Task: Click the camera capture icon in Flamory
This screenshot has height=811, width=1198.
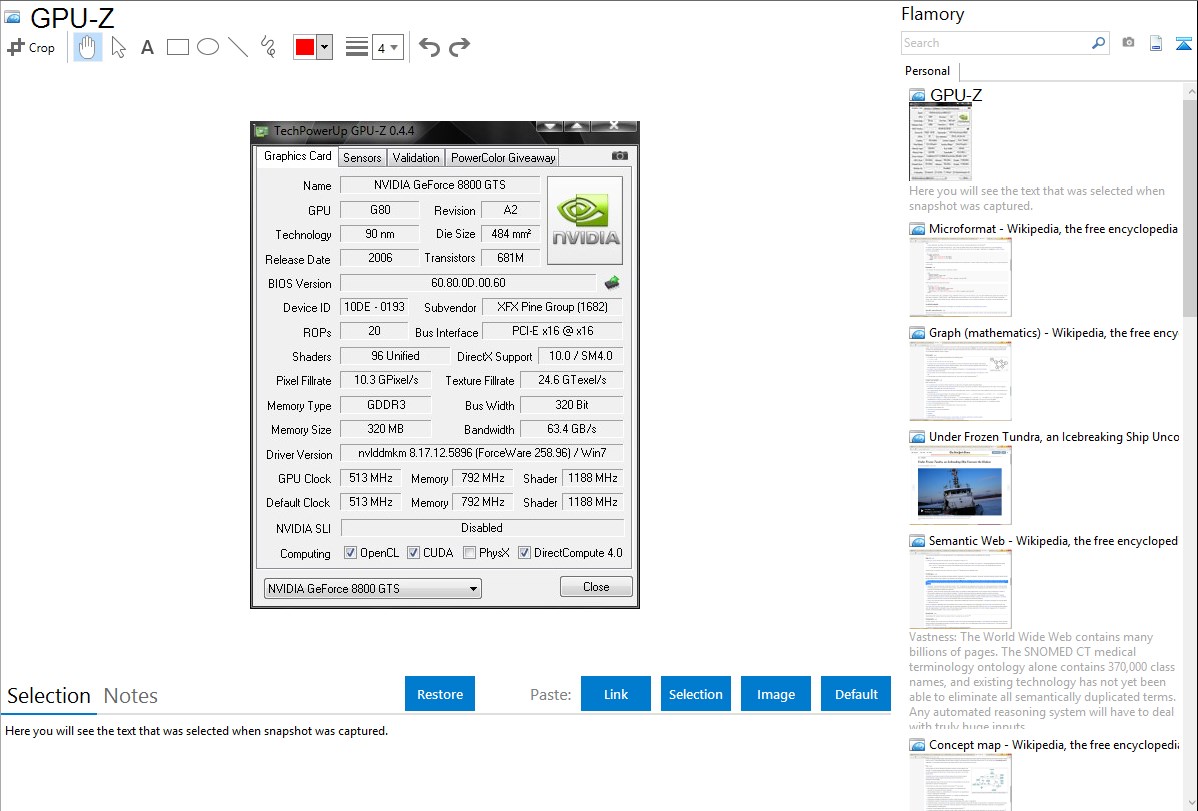Action: click(1128, 43)
